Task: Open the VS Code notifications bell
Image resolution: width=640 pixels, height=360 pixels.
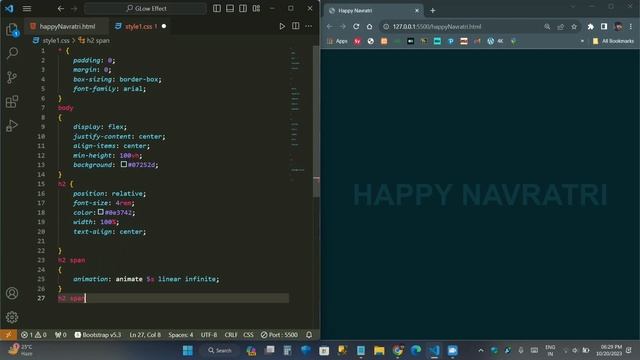Action: click(x=309, y=335)
